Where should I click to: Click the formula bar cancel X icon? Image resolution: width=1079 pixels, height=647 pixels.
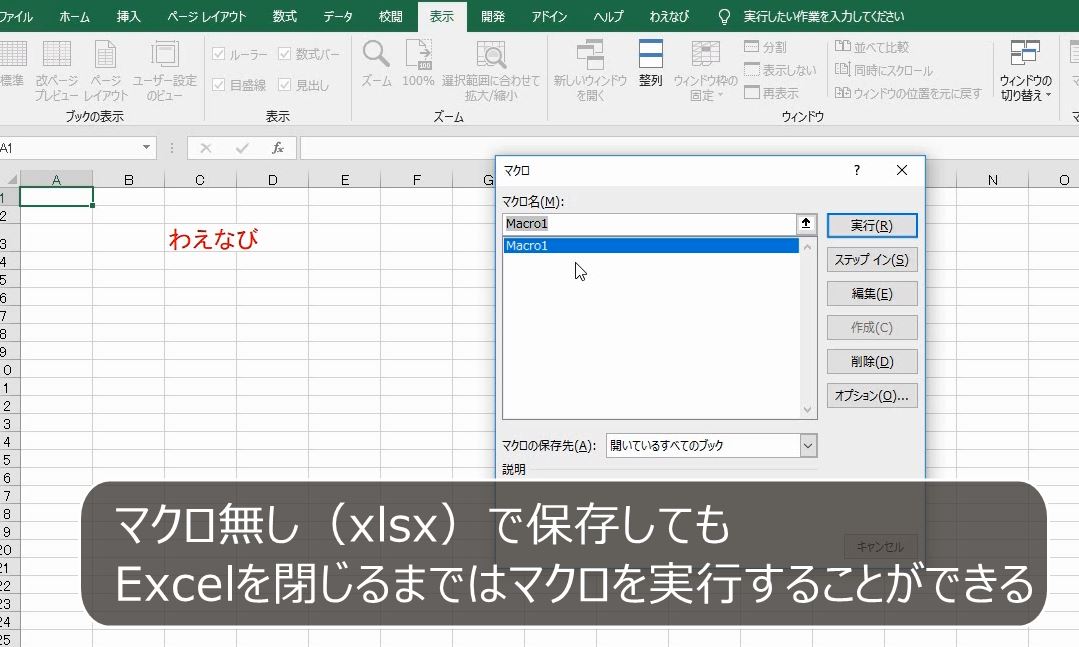click(206, 148)
